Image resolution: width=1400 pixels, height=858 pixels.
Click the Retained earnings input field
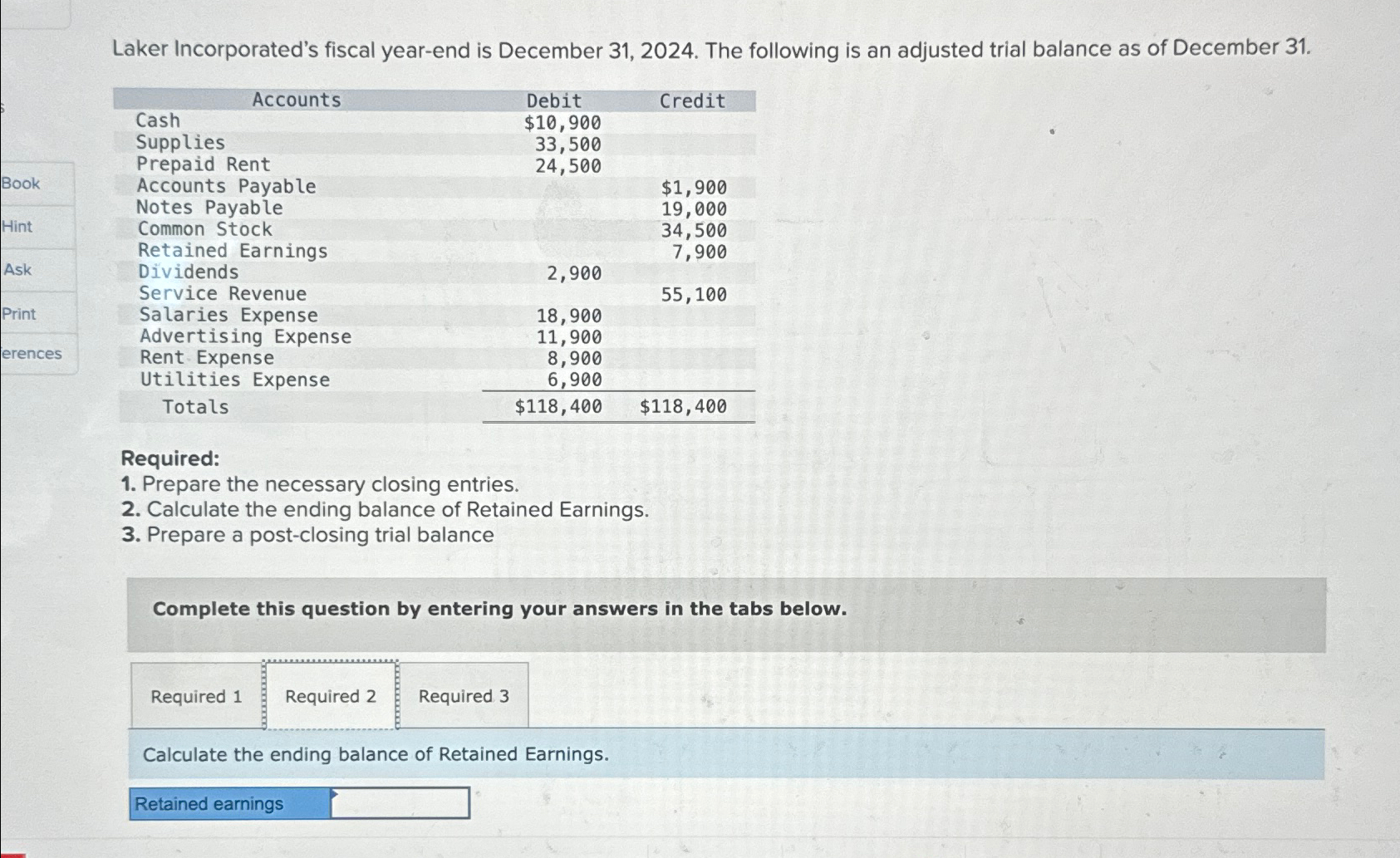400,803
